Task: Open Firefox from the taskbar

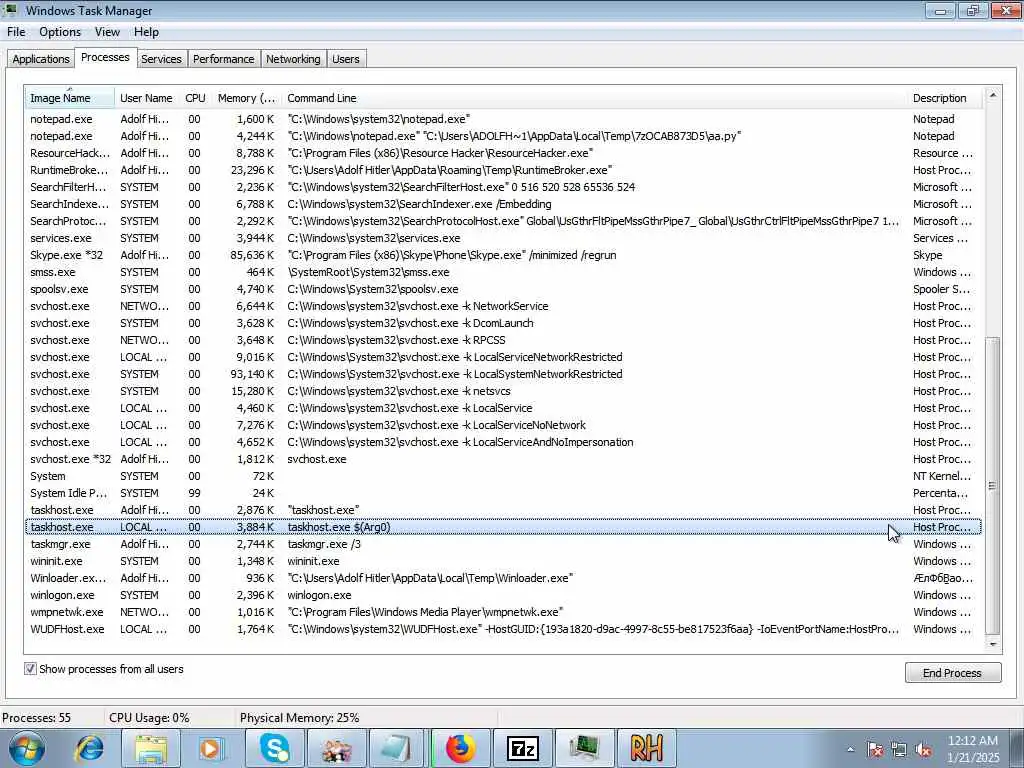Action: [460, 748]
